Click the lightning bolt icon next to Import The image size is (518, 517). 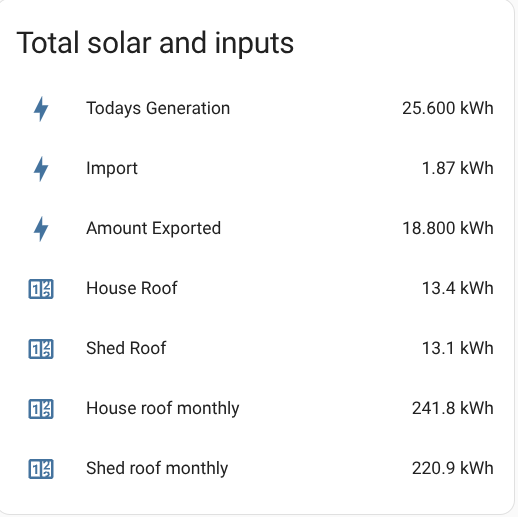coord(41,169)
